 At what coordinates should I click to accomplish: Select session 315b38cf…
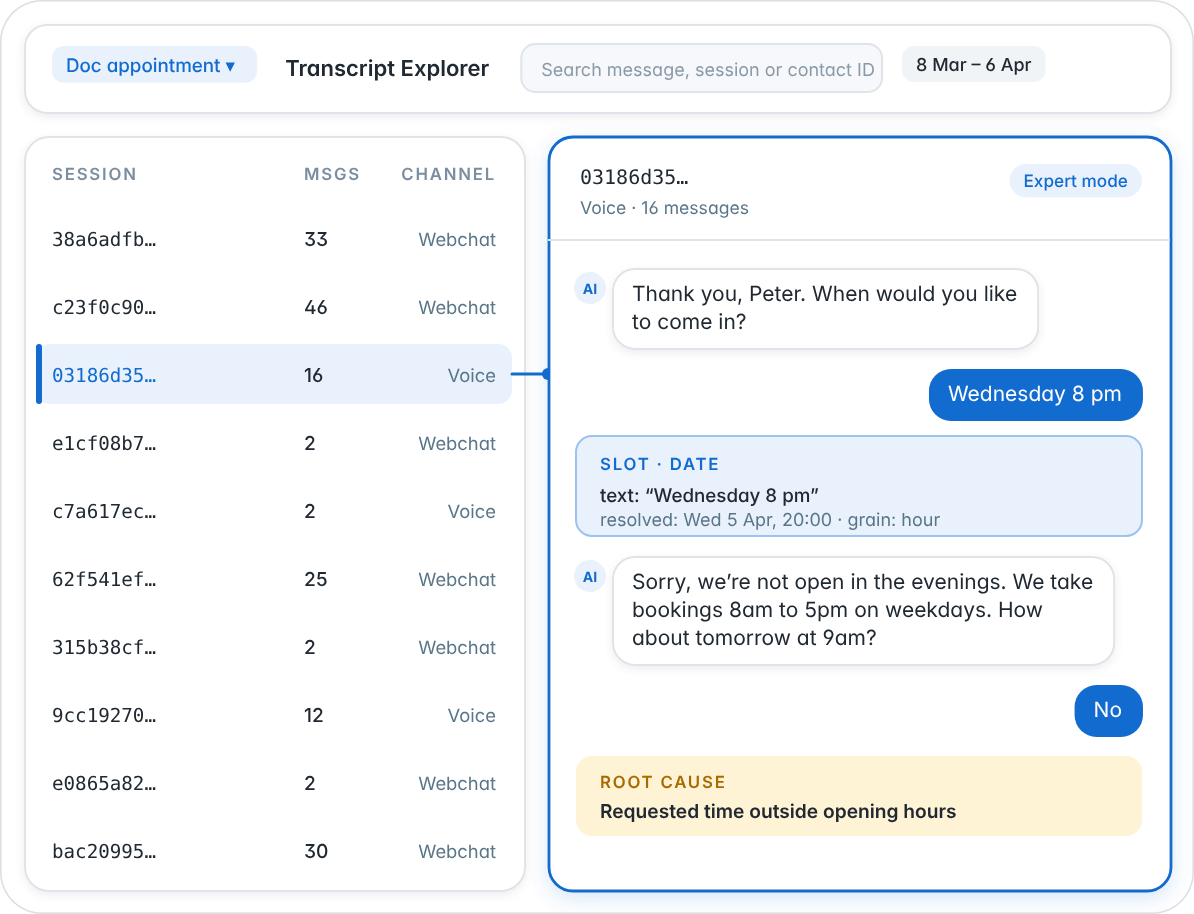274,647
